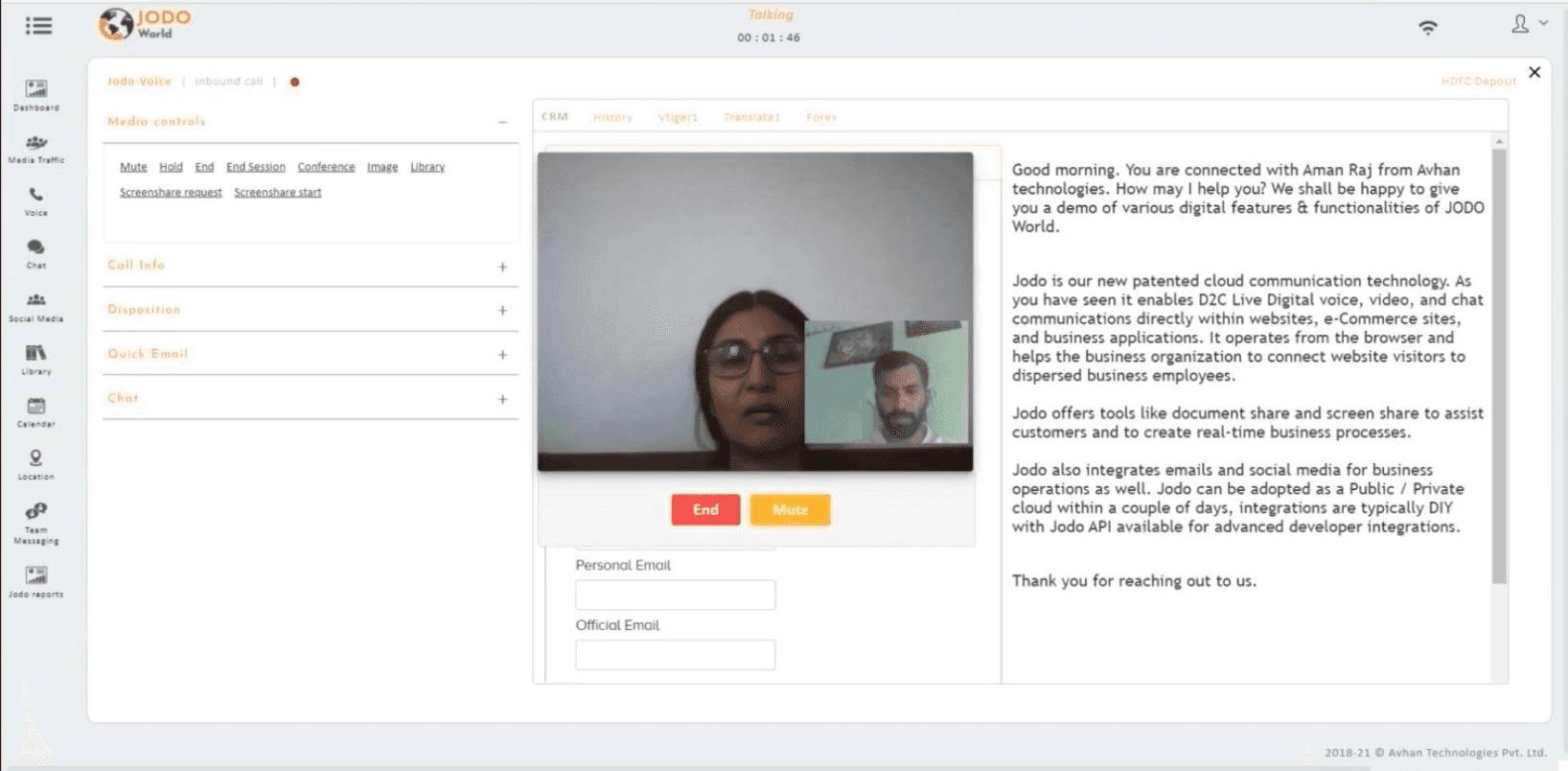Switch to the Vtiger1 tab
This screenshot has height=771, width=1568.
678,117
